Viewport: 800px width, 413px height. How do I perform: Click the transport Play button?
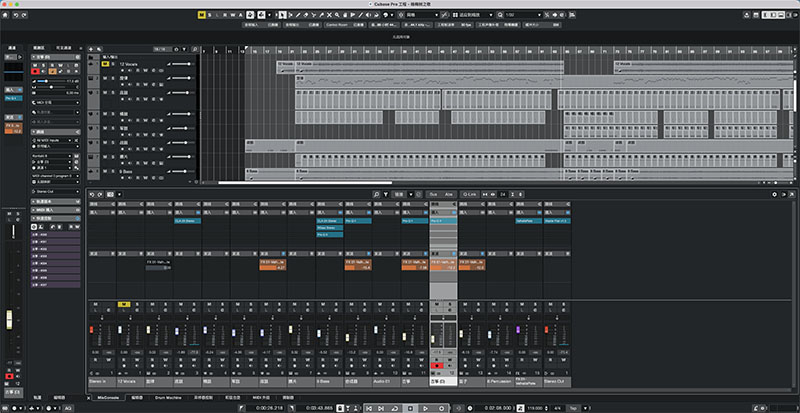pyautogui.click(x=425, y=408)
